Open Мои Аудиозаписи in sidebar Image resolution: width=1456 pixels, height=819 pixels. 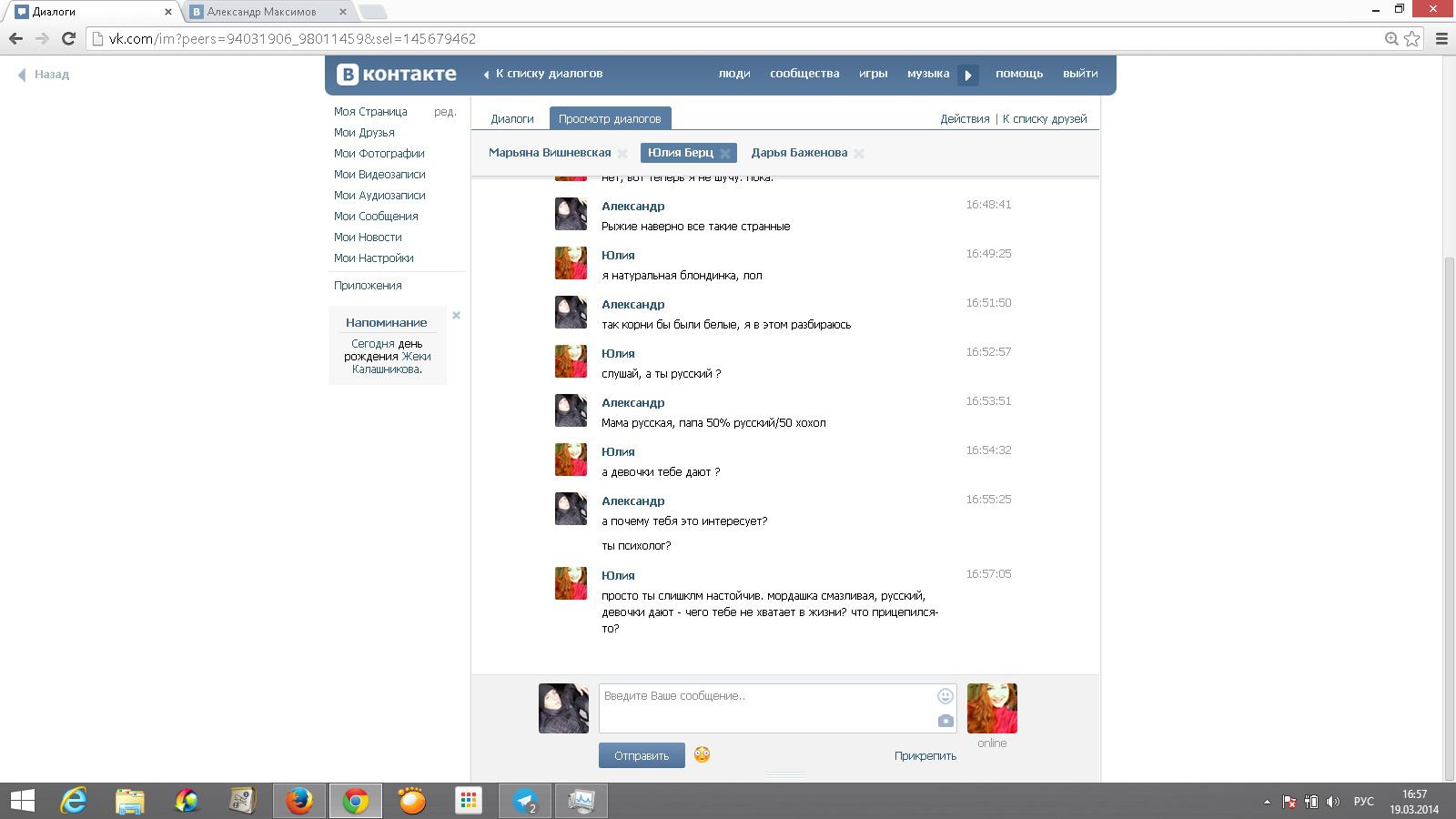pyautogui.click(x=379, y=196)
